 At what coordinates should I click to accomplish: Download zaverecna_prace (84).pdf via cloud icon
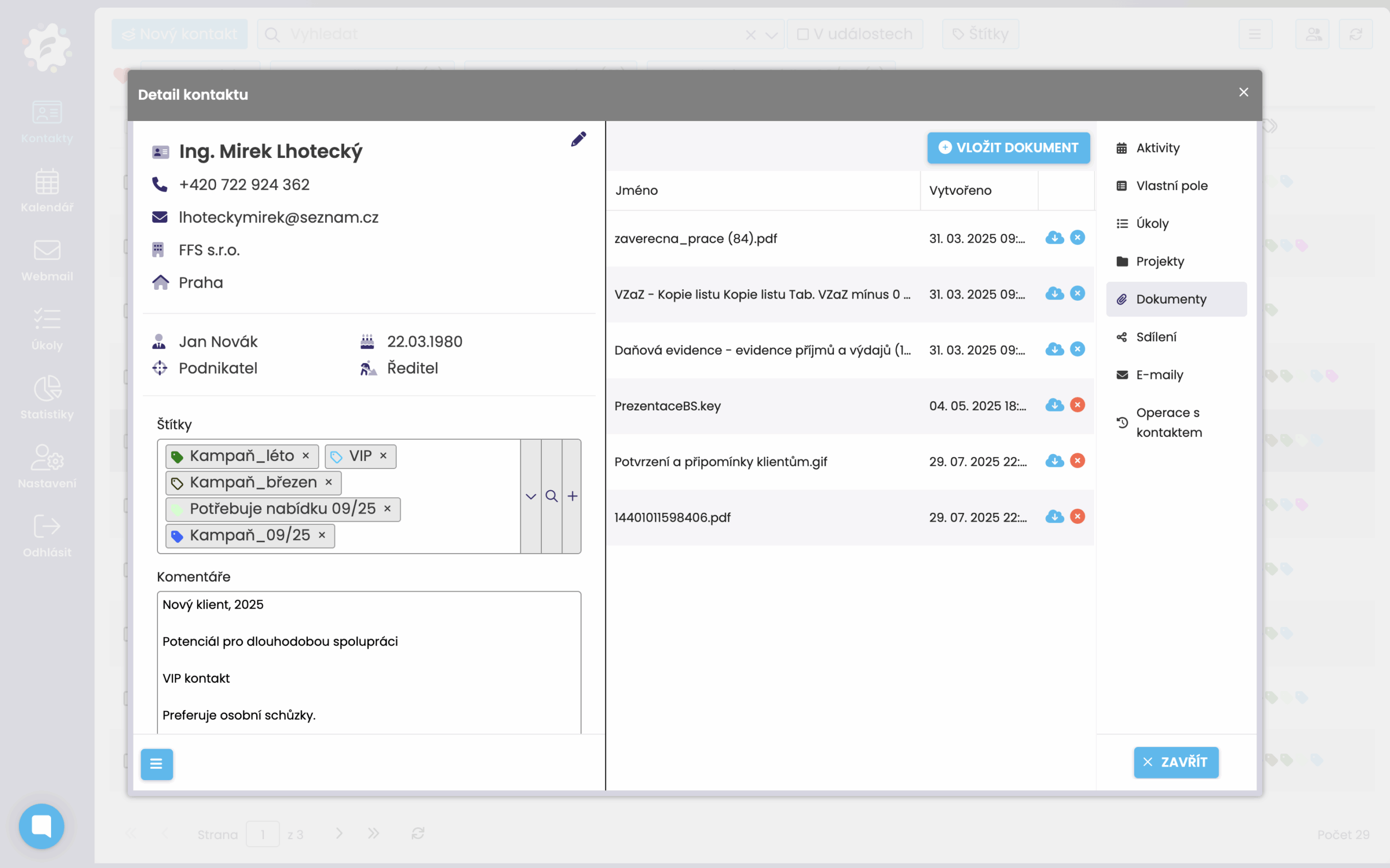click(x=1054, y=238)
